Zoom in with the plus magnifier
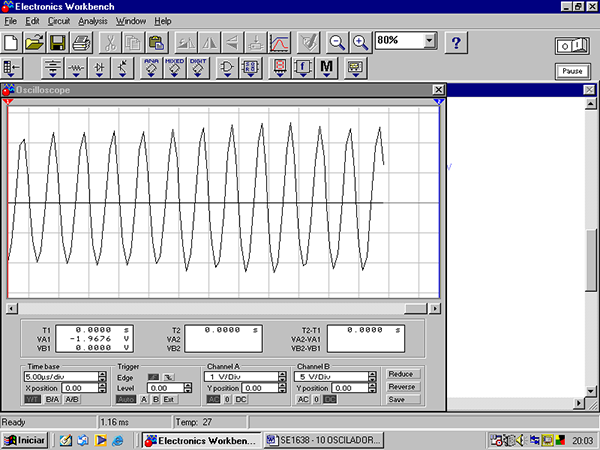This screenshot has height=450, width=600. 360,42
